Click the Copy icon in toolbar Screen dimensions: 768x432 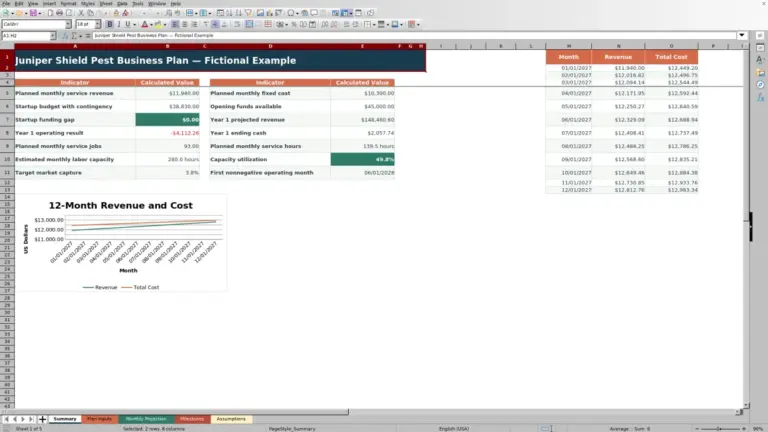(91, 13)
